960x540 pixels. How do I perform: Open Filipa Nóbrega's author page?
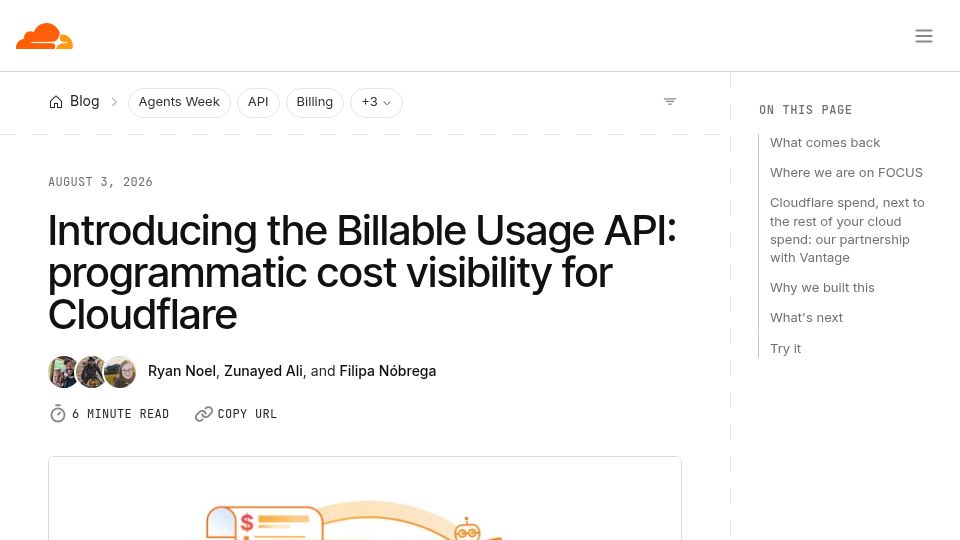point(388,371)
